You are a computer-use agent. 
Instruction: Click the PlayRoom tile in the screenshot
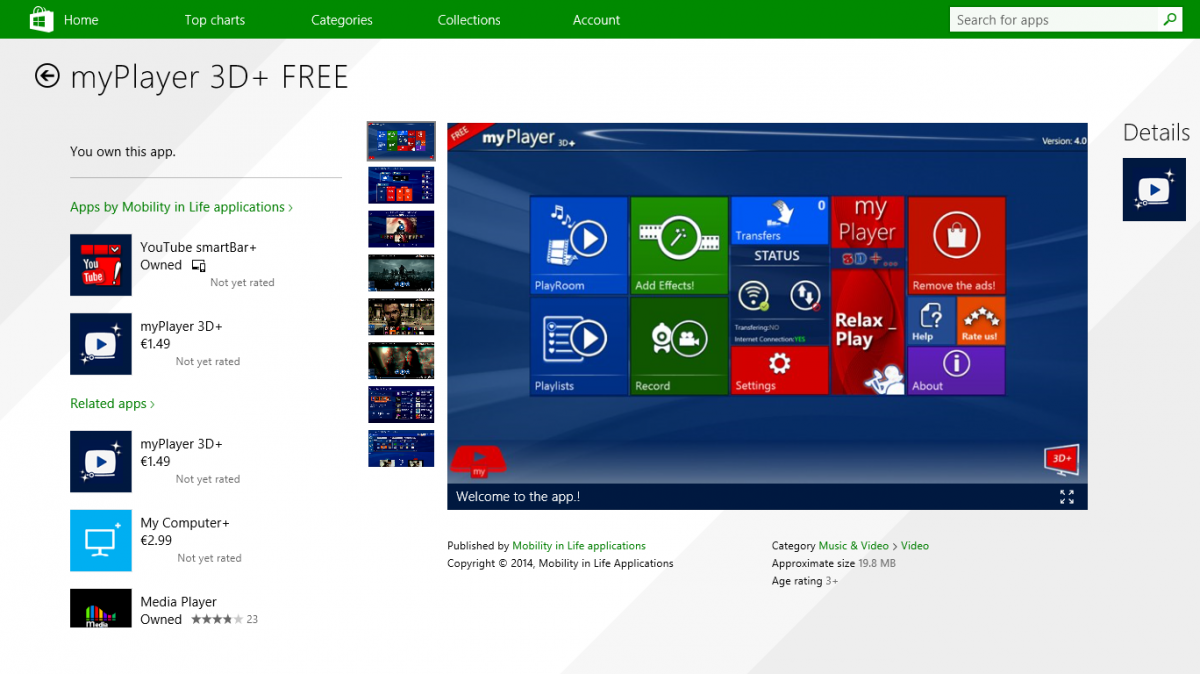pyautogui.click(x=579, y=245)
